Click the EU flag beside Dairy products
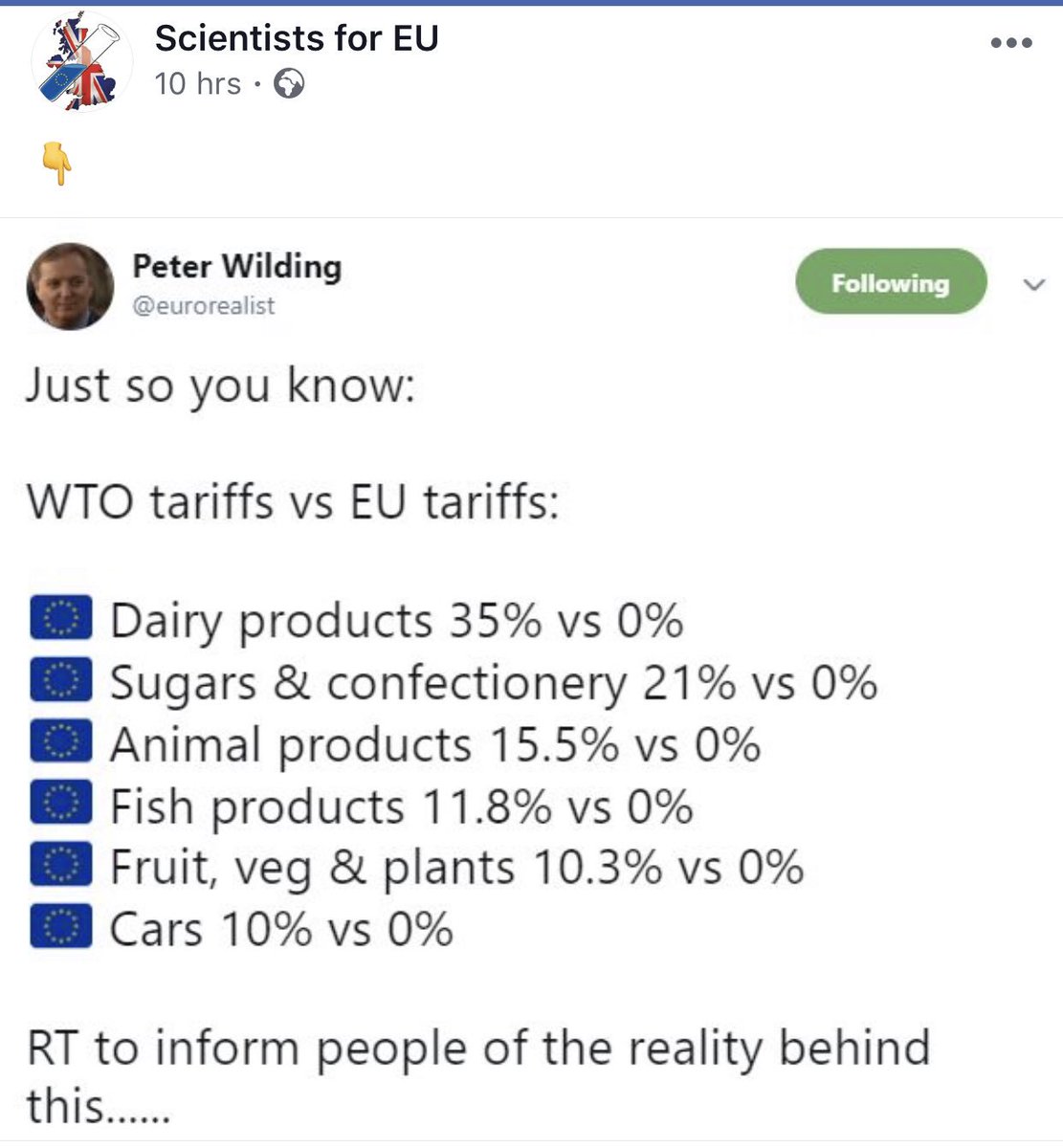This screenshot has height=1148, width=1063. pyautogui.click(x=61, y=618)
